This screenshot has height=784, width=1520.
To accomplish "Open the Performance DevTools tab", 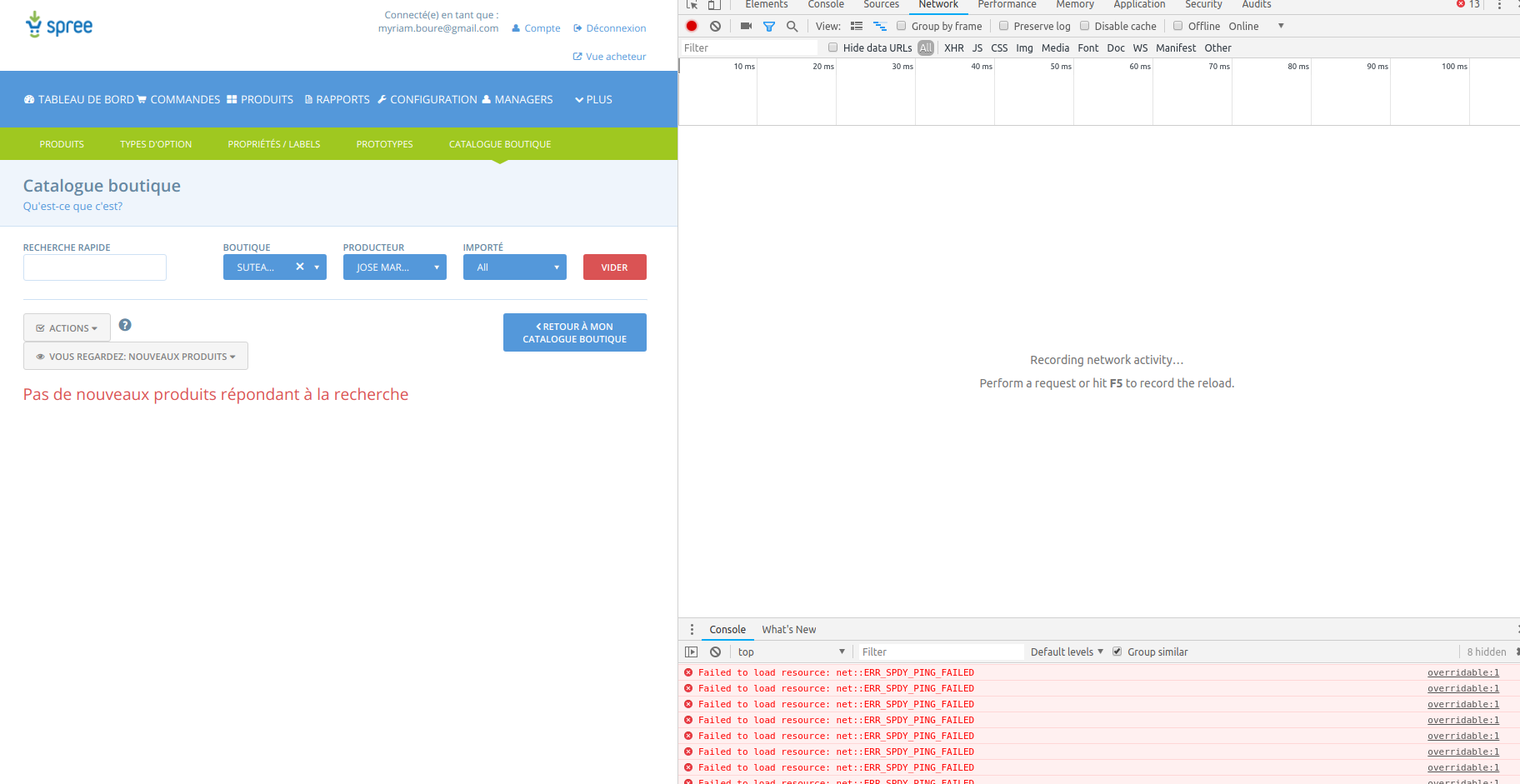I will tap(1007, 5).
